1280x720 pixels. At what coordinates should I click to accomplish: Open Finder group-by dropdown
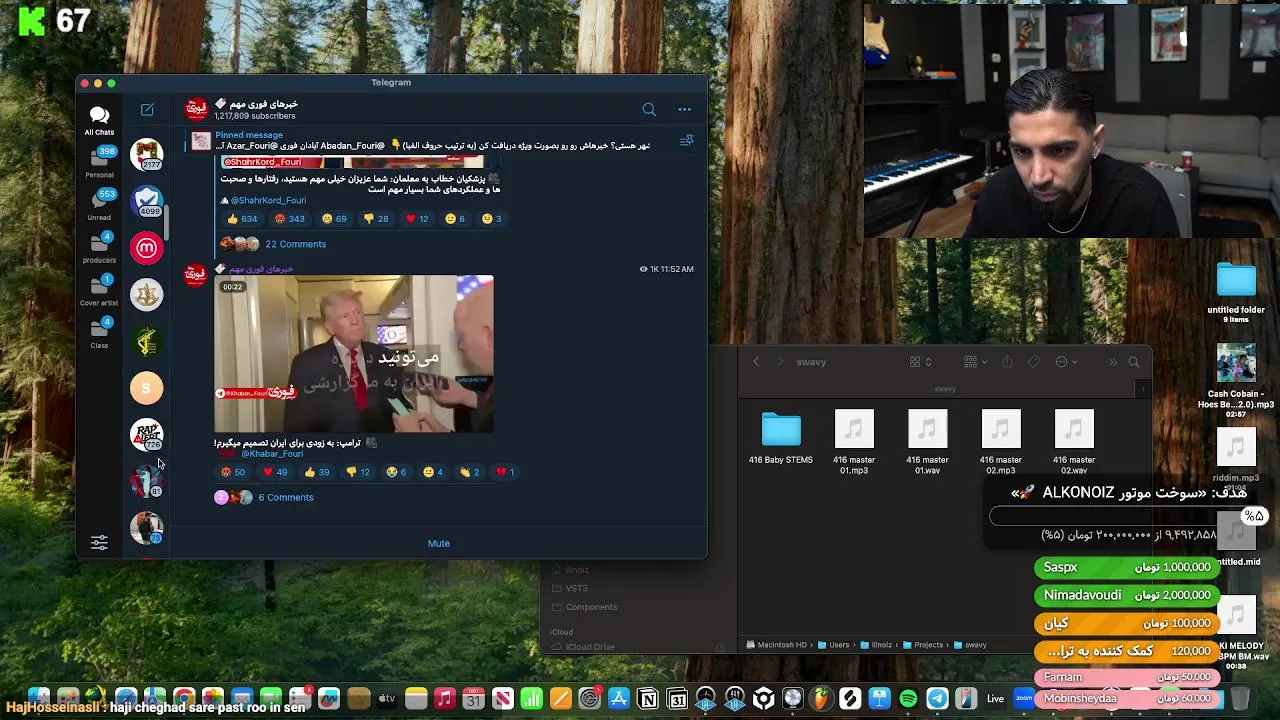[x=974, y=362]
